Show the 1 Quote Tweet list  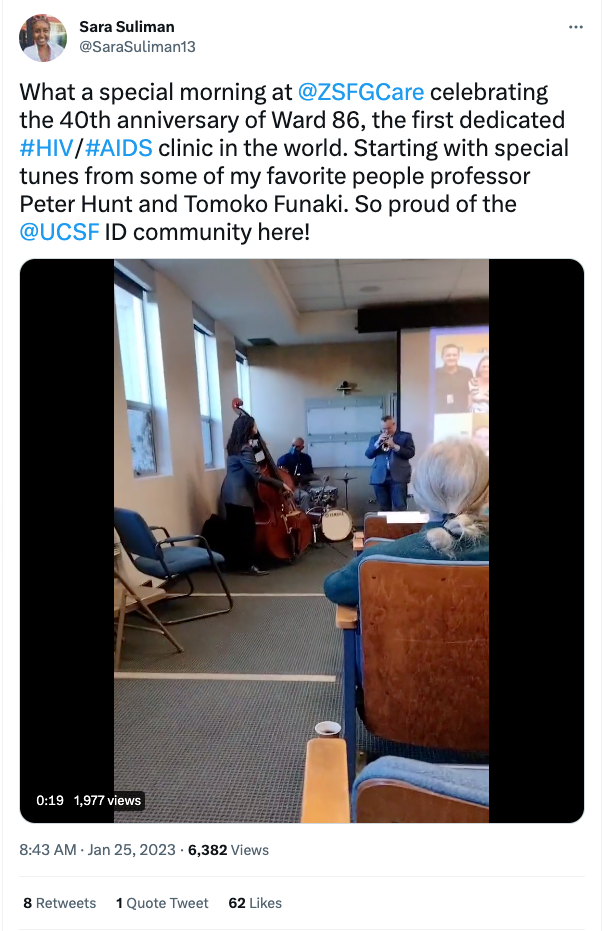(x=162, y=903)
